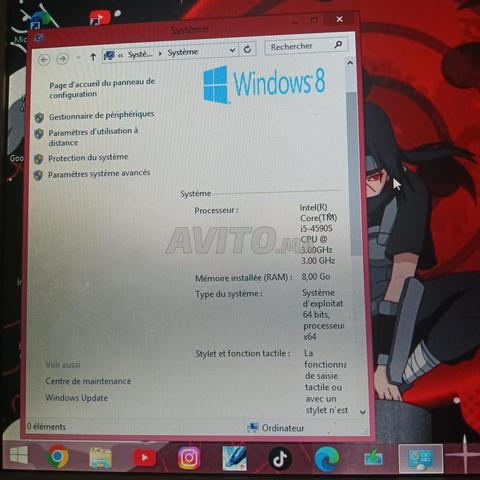Open Google Chrome from the taskbar
Image resolution: width=480 pixels, height=480 pixels.
coord(57,457)
